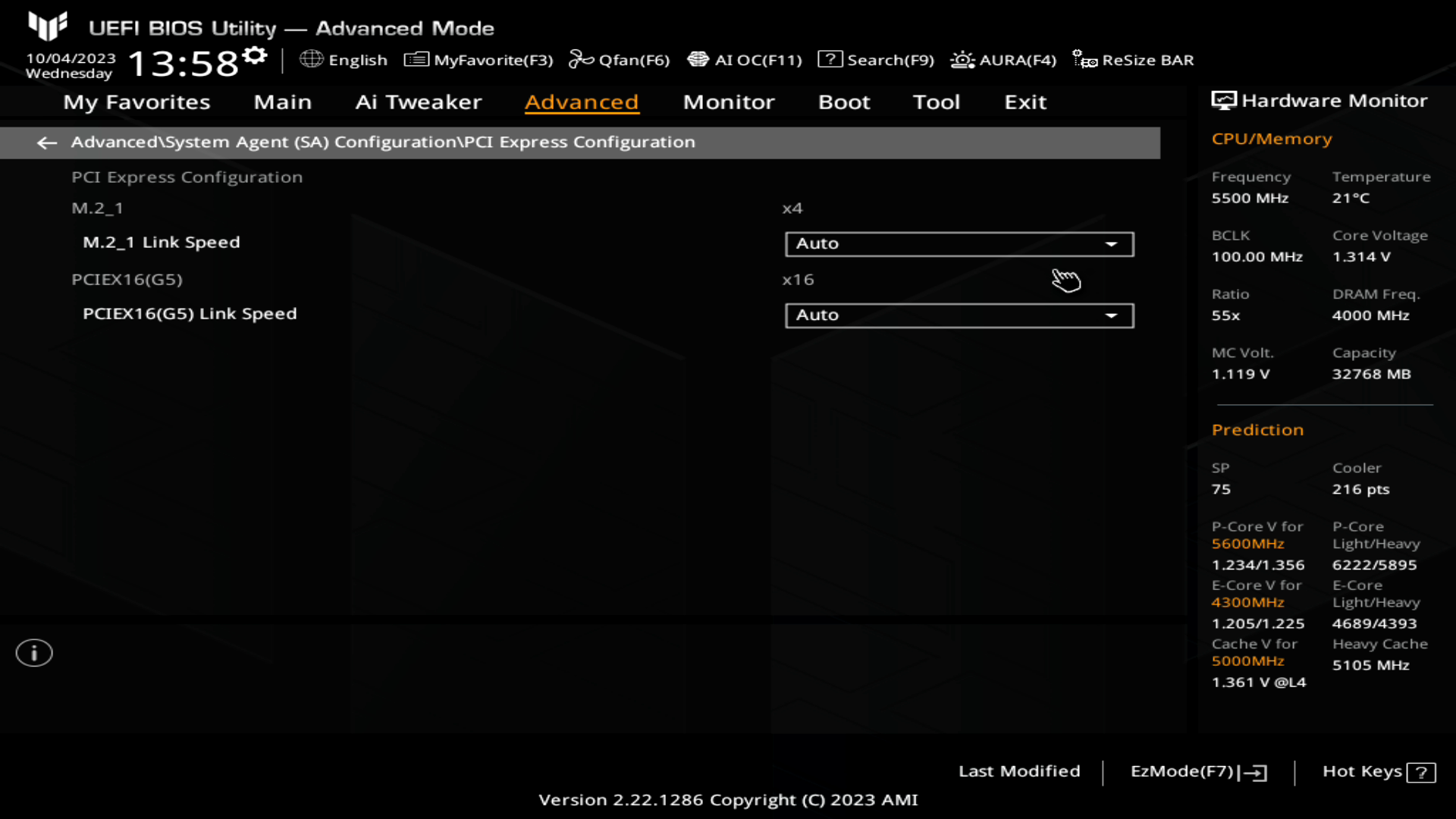Open MyFavorite(F3) list icon
This screenshot has width=1456, height=819.
point(416,59)
